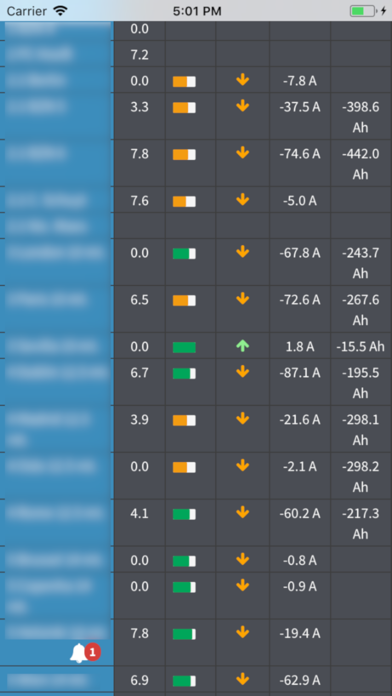
Task: Click the down arrow beside -5.0 A
Action: 242,200
